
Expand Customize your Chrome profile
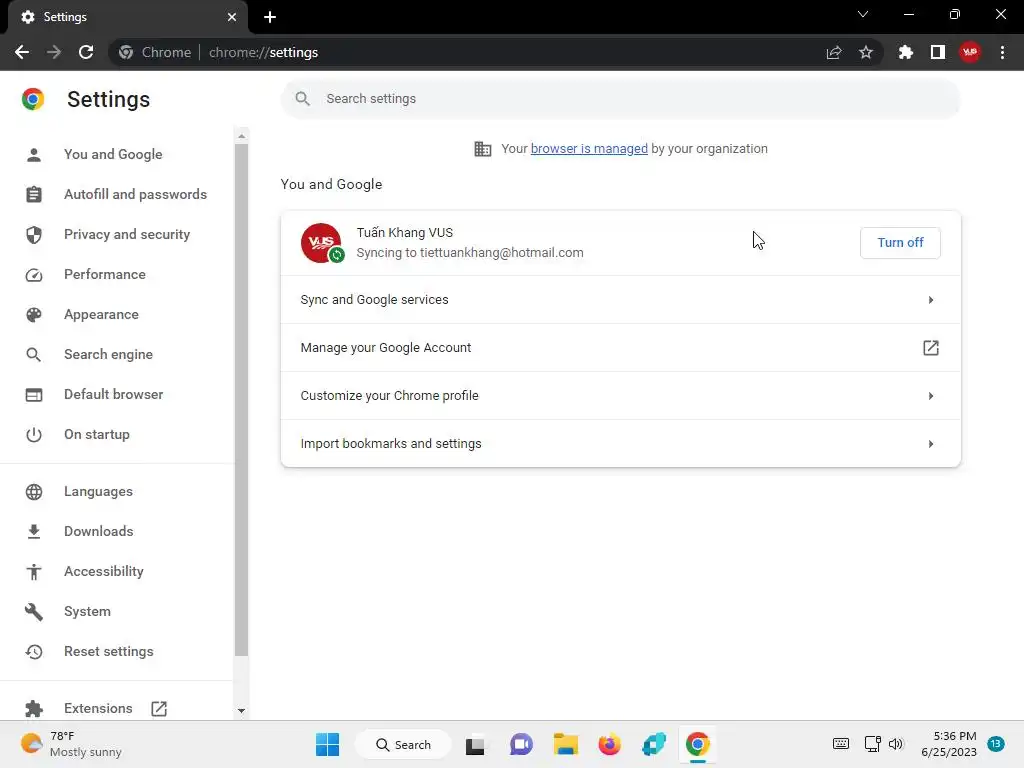tap(620, 396)
